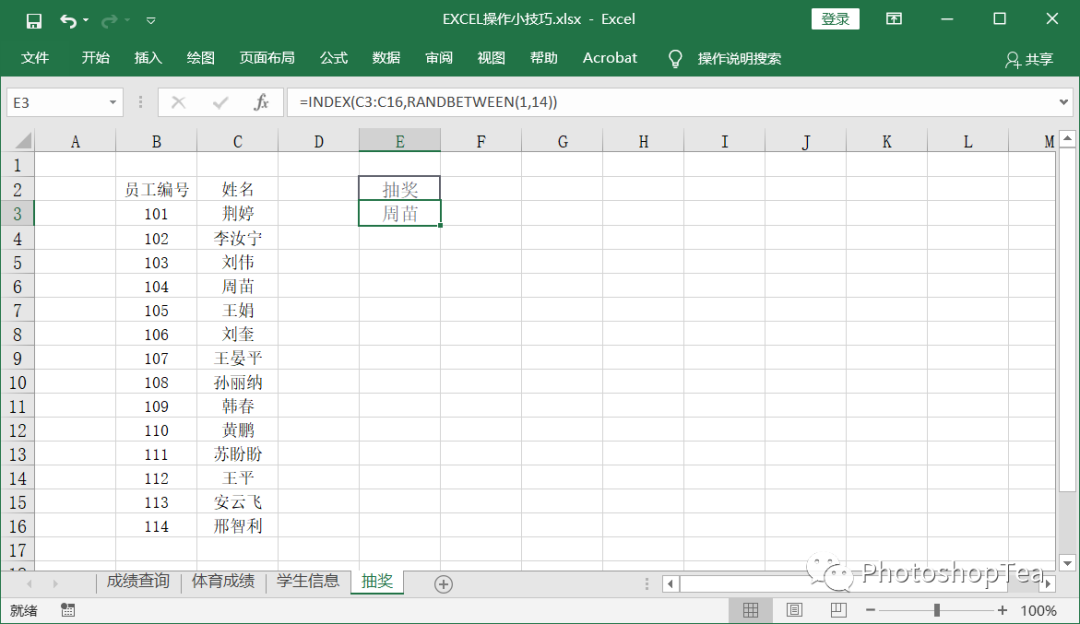Screen dimensions: 1080x624
Task: Select the 抽奖 sheet tab
Action: tap(377, 581)
